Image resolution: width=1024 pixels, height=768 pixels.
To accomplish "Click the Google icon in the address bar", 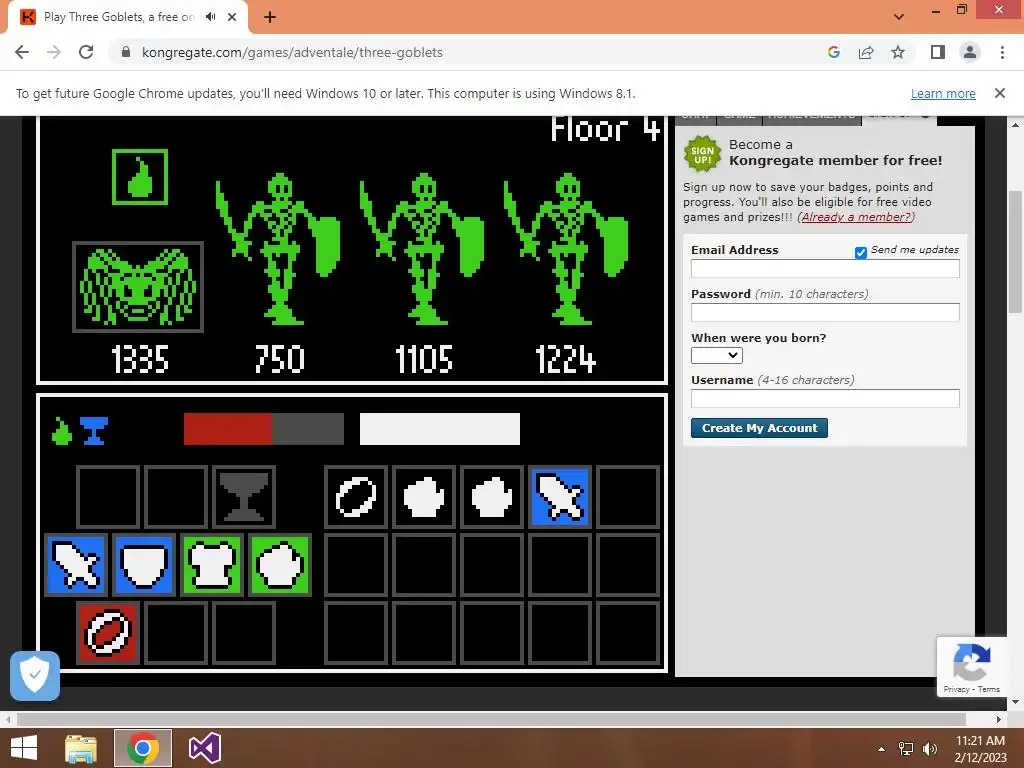I will coord(833,52).
